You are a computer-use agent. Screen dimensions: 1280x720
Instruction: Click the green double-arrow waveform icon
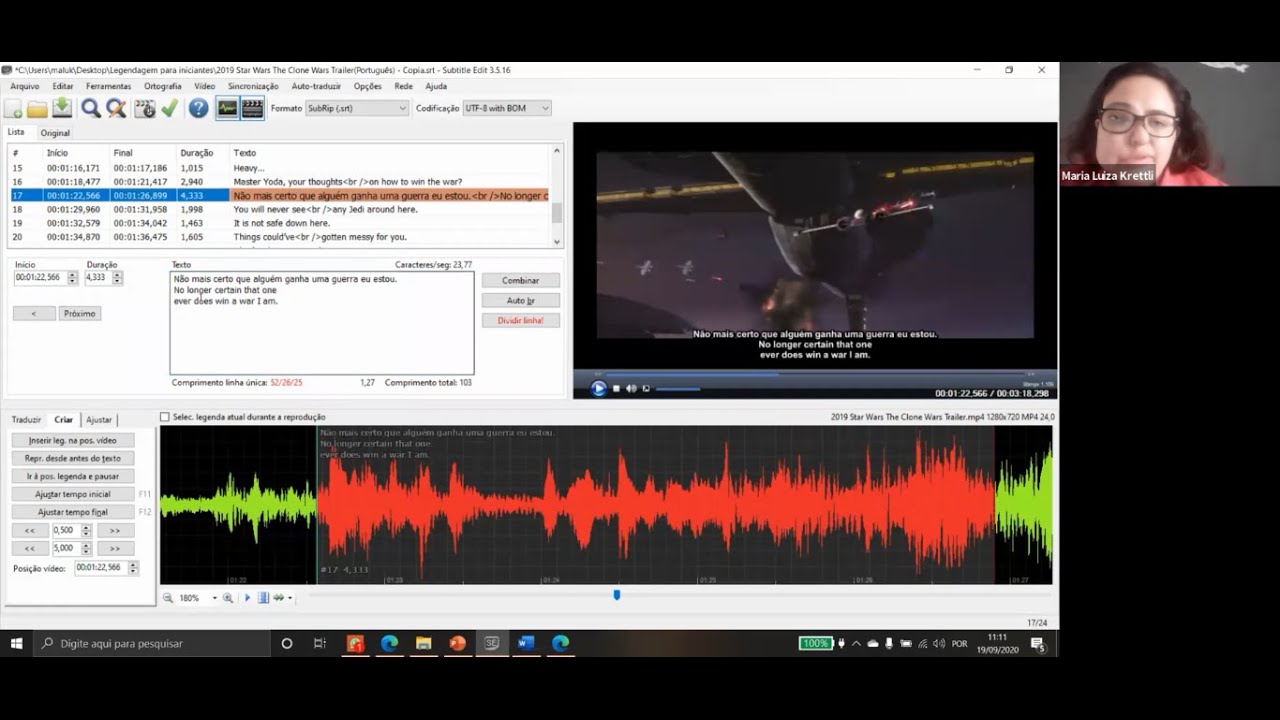pos(279,598)
